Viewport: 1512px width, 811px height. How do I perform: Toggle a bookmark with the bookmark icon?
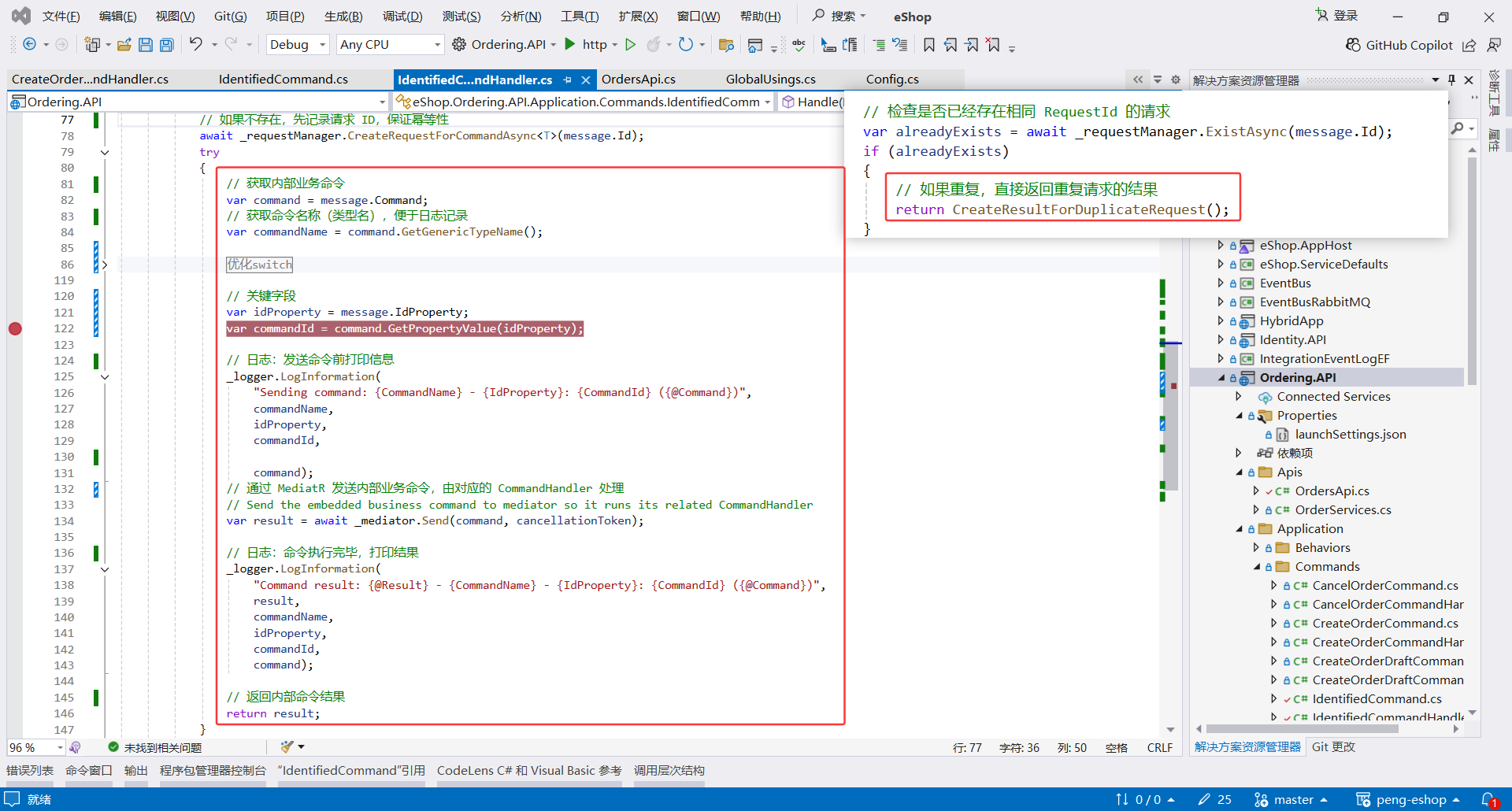(929, 45)
